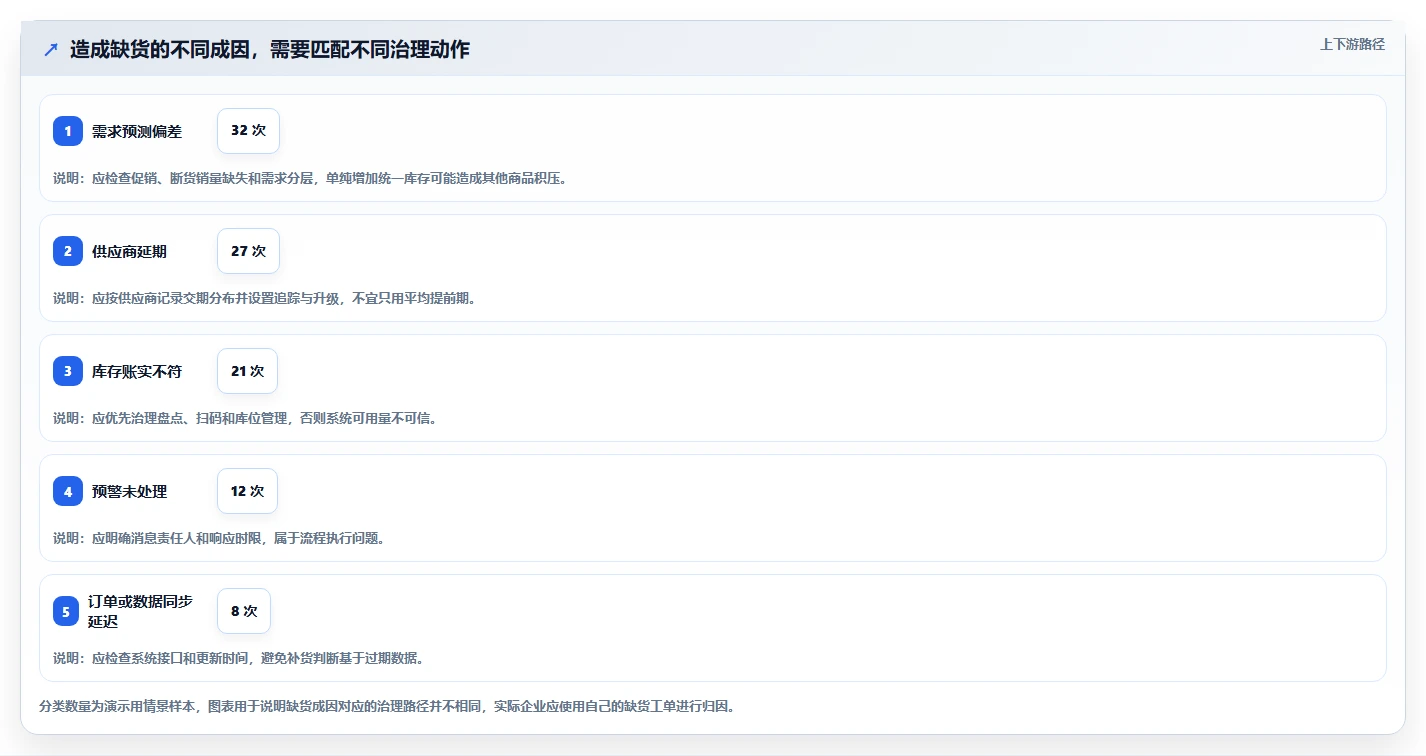Select the 32 次 count chip
This screenshot has height=756, width=1426.
pyautogui.click(x=248, y=131)
